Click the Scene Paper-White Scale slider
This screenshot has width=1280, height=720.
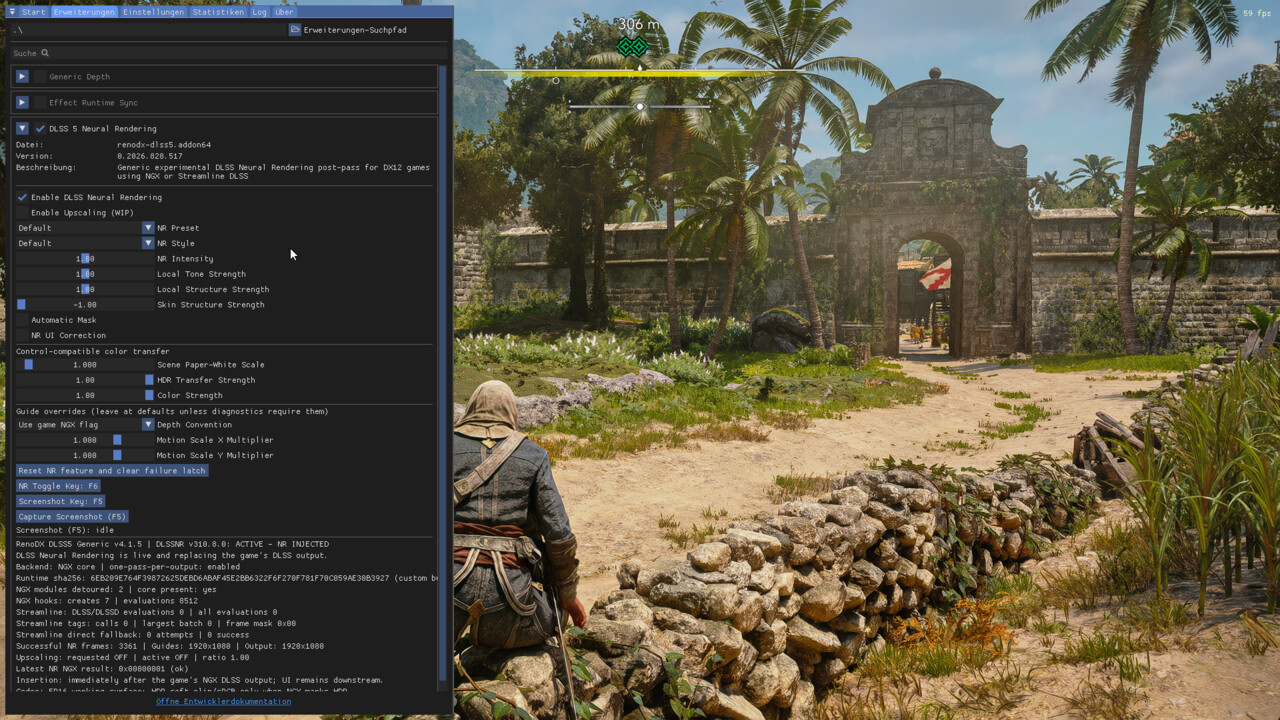[85, 365]
